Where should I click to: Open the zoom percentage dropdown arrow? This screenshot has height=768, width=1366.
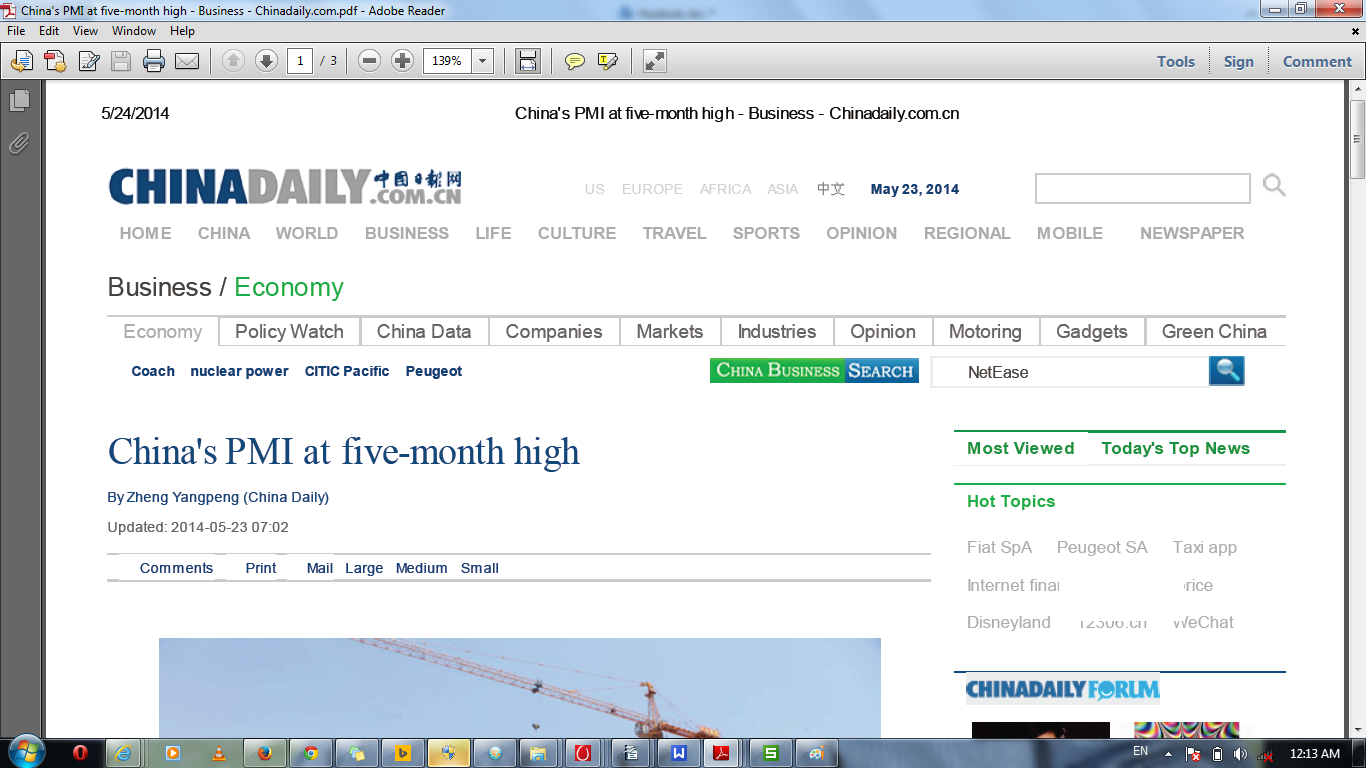[x=483, y=61]
